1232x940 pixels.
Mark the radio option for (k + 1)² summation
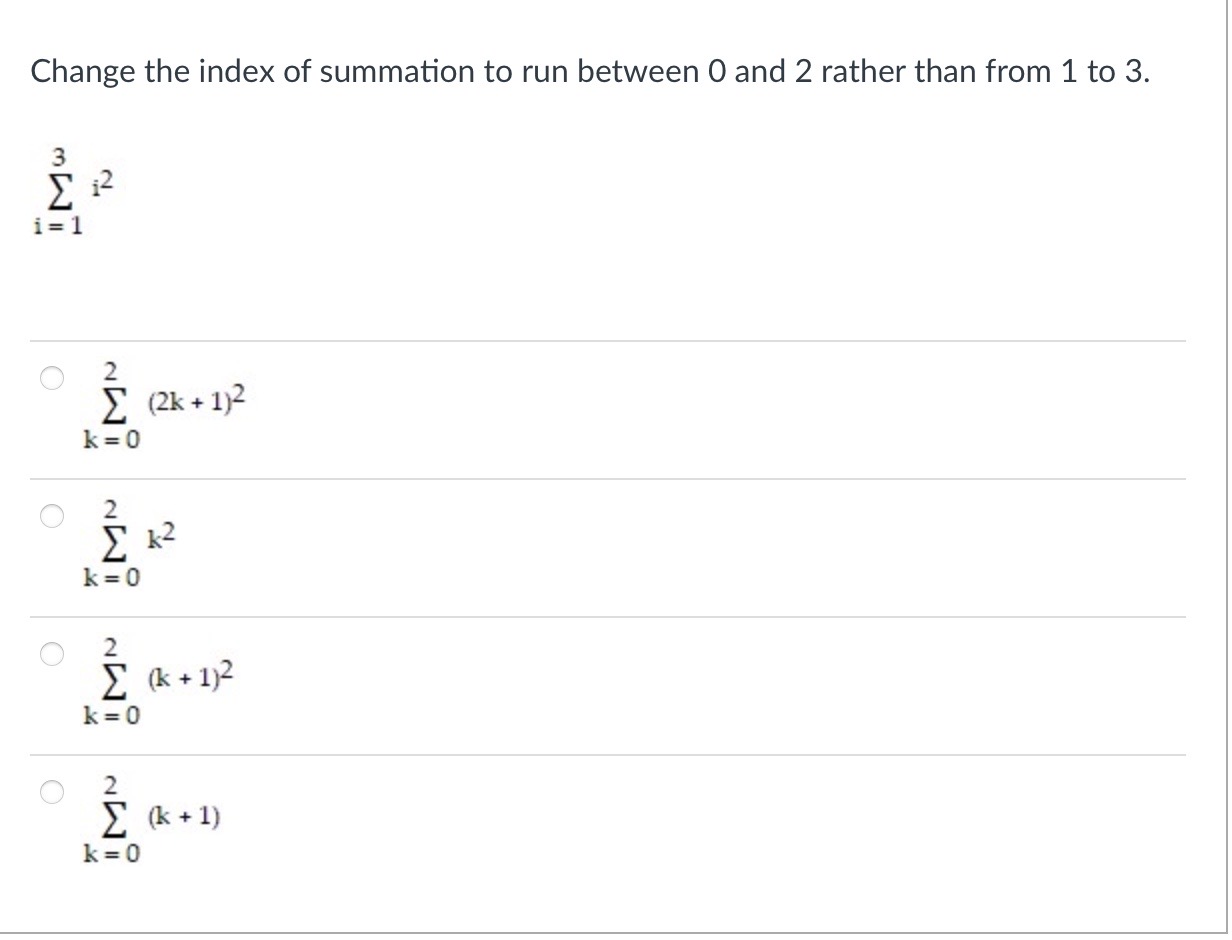click(53, 654)
